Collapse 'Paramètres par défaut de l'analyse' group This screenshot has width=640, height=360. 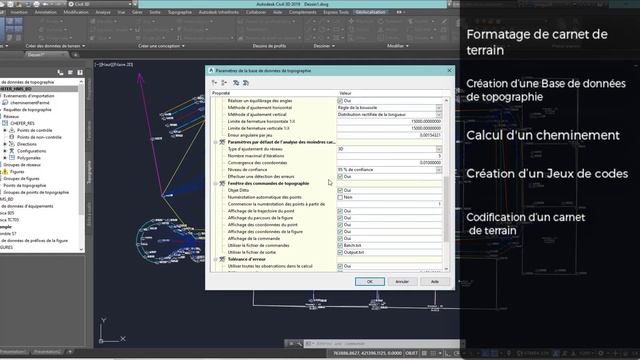[216, 142]
